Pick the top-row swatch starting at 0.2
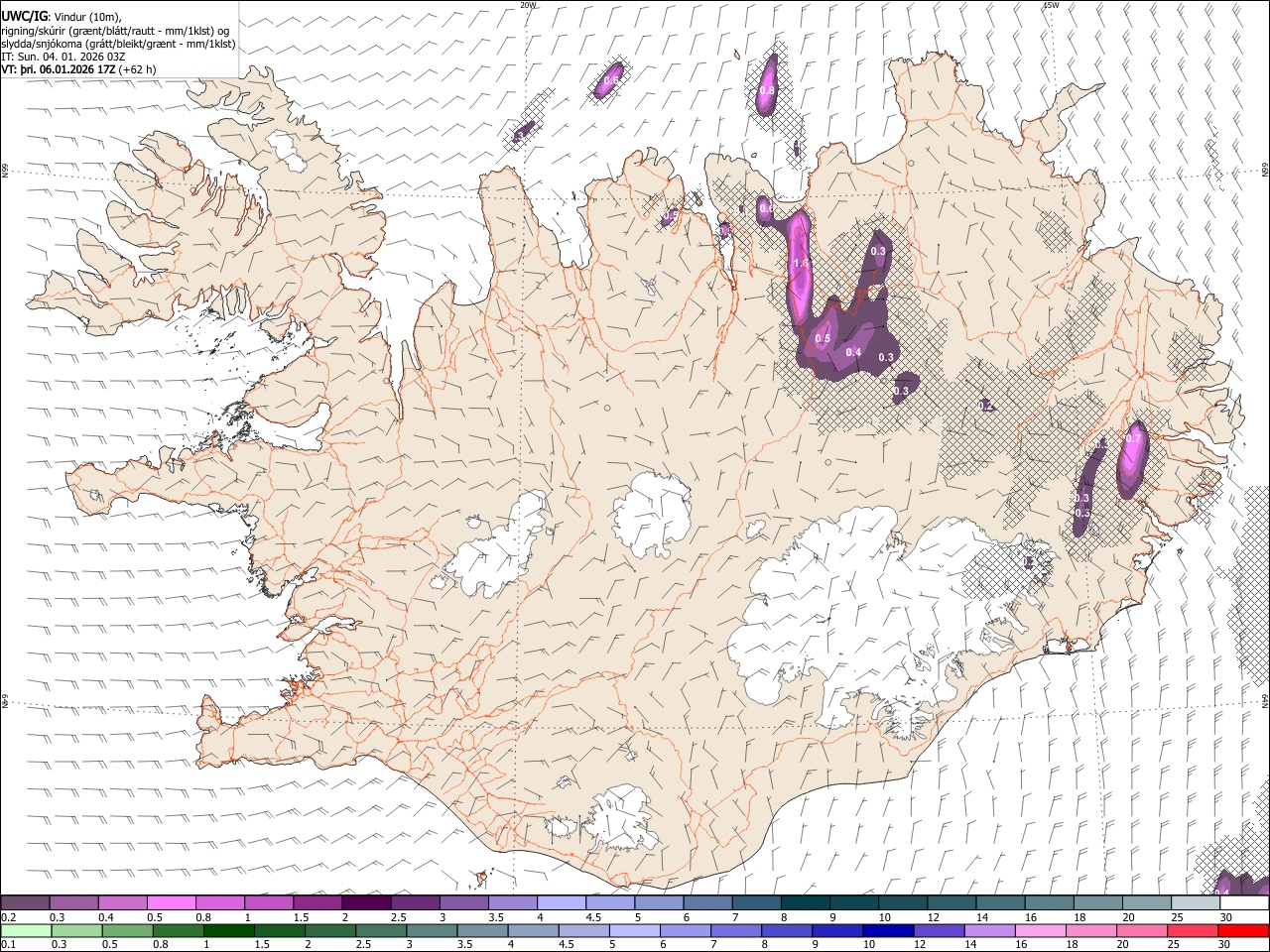 (x=25, y=903)
